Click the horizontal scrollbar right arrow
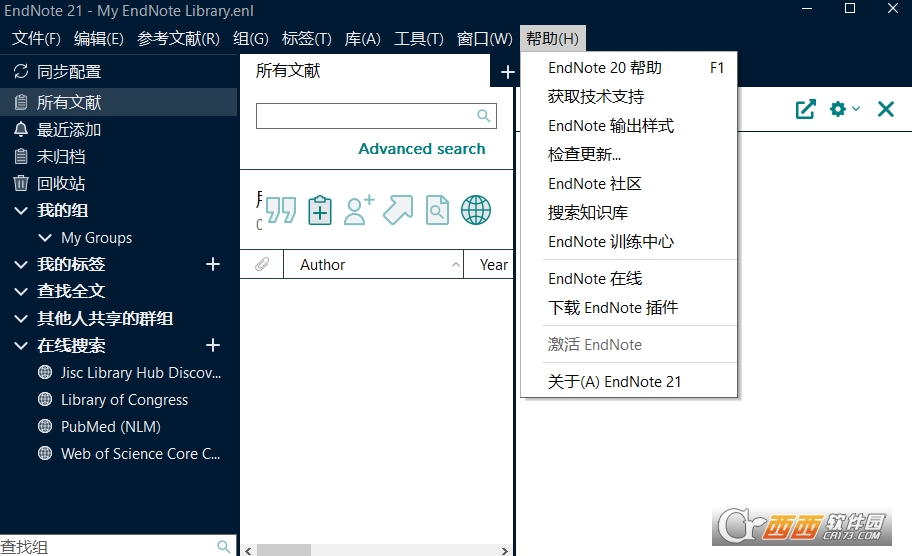Screen dimensions: 912x556 (x=505, y=550)
